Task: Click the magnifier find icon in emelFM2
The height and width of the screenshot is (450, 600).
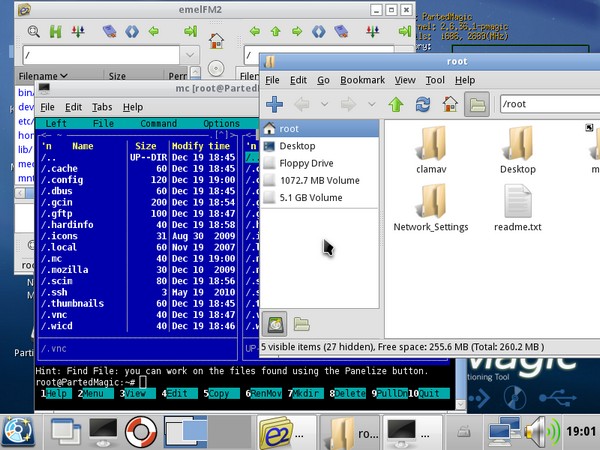Action: 34,32
